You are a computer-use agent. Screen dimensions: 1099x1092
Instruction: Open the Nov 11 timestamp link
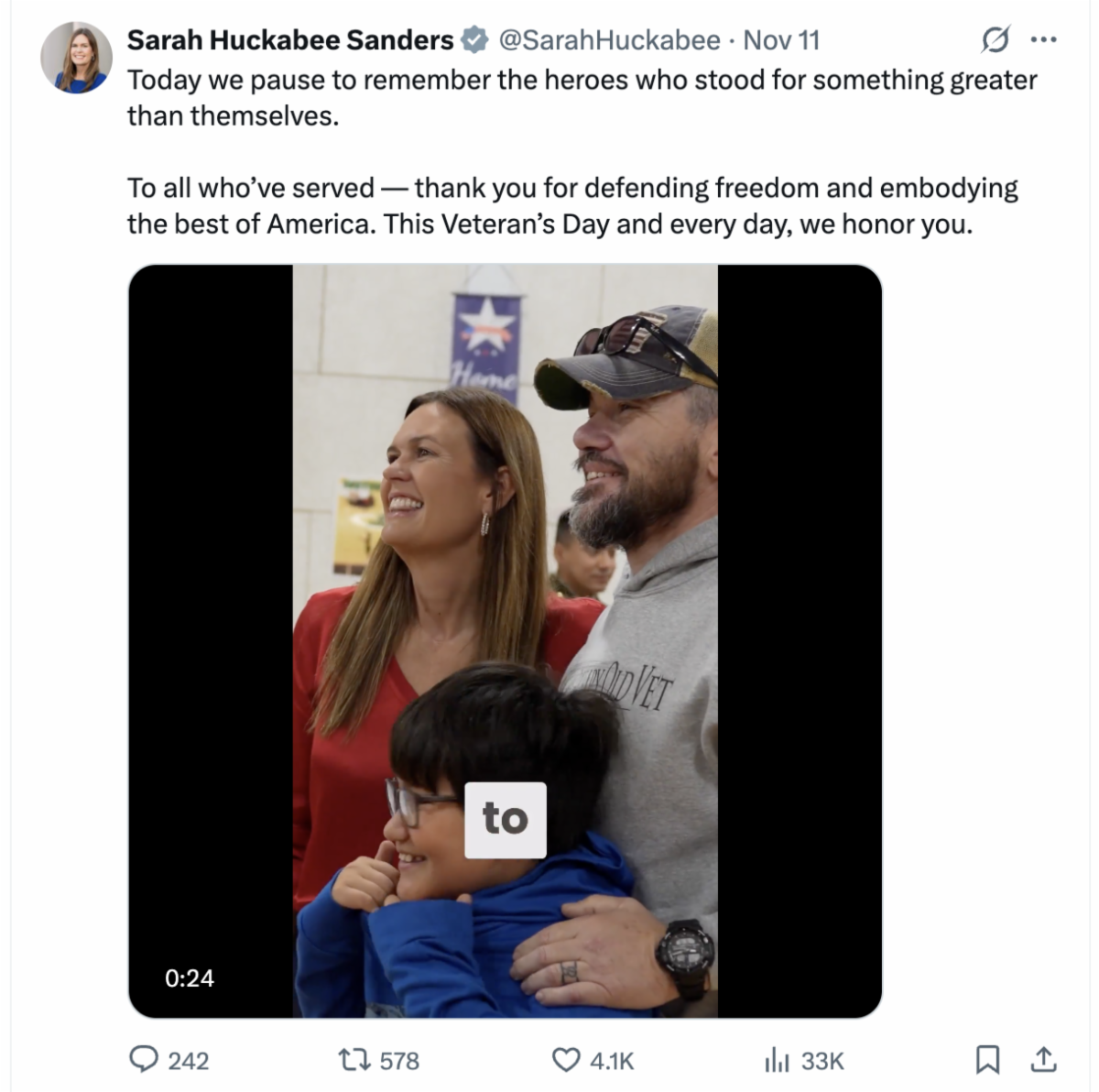point(781,40)
